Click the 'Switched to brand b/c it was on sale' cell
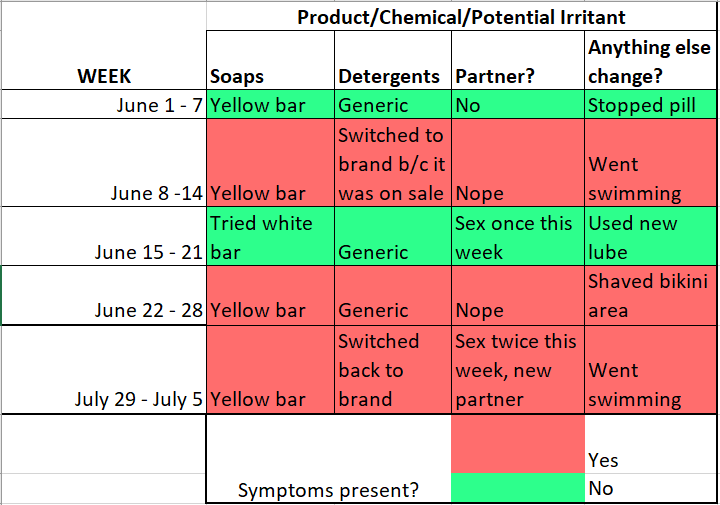This screenshot has width=720, height=505. tap(393, 163)
